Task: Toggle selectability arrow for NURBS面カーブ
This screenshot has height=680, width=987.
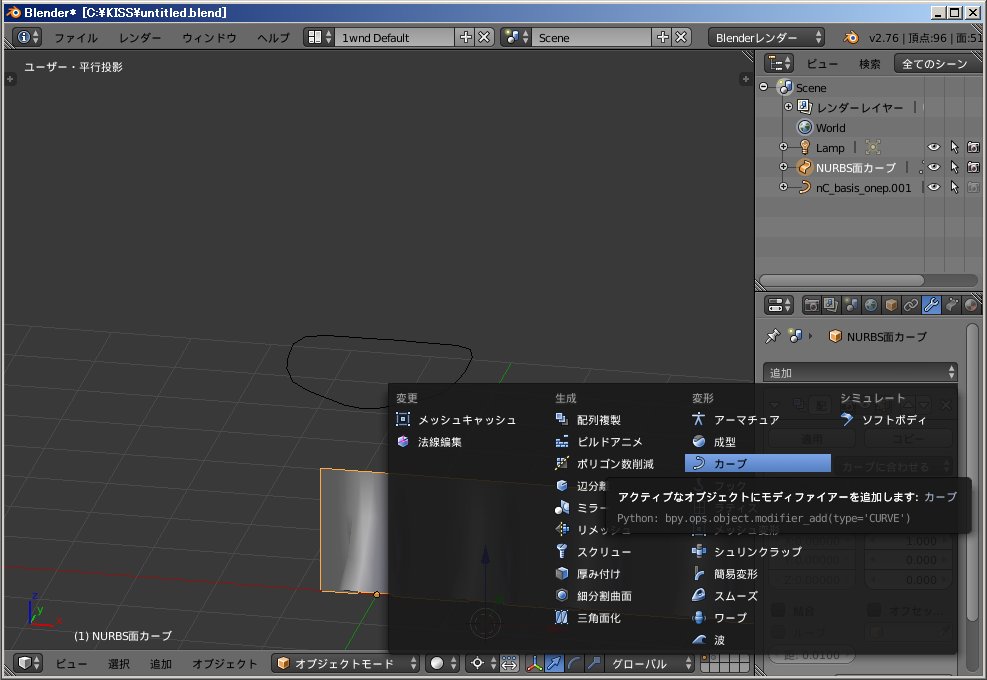Action: (954, 167)
